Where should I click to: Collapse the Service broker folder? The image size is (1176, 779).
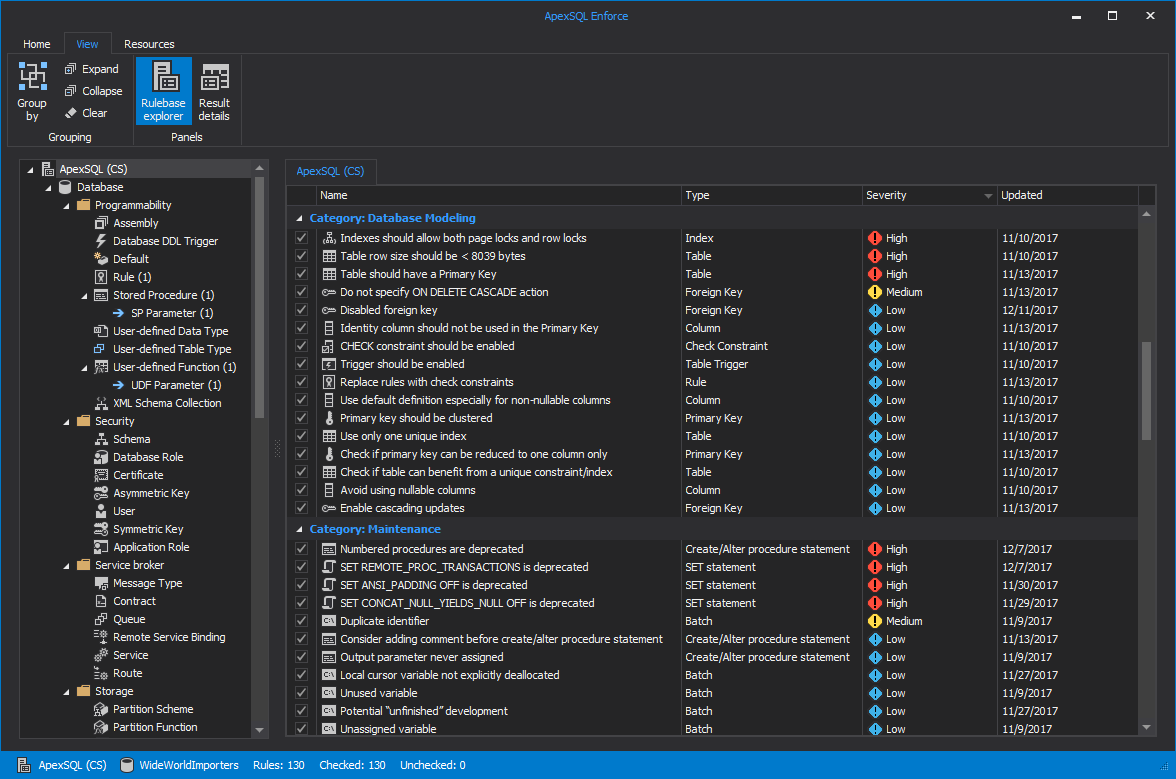(x=67, y=565)
